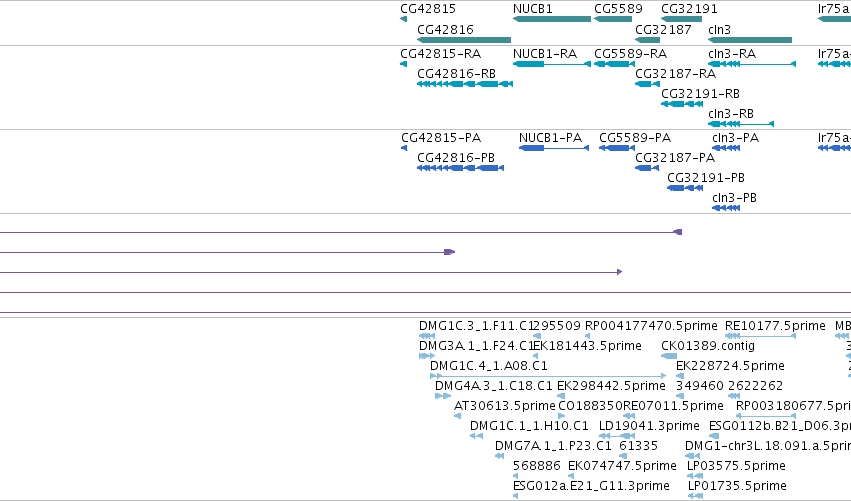This screenshot has width=851, height=501.
Task: Click EST RP004177470.5prime
Action: pos(651,326)
